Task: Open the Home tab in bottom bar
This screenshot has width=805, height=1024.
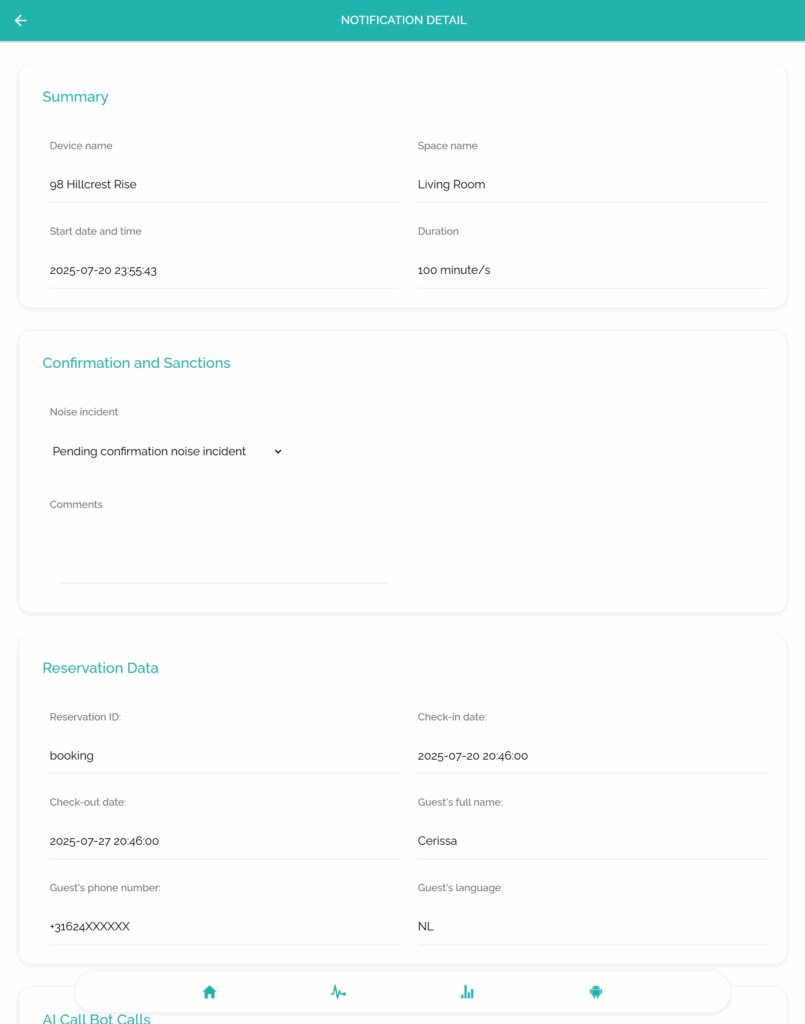Action: click(x=209, y=992)
